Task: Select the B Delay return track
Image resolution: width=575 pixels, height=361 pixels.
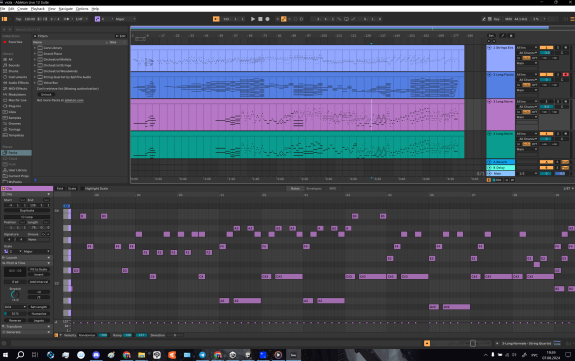Action: [501, 168]
